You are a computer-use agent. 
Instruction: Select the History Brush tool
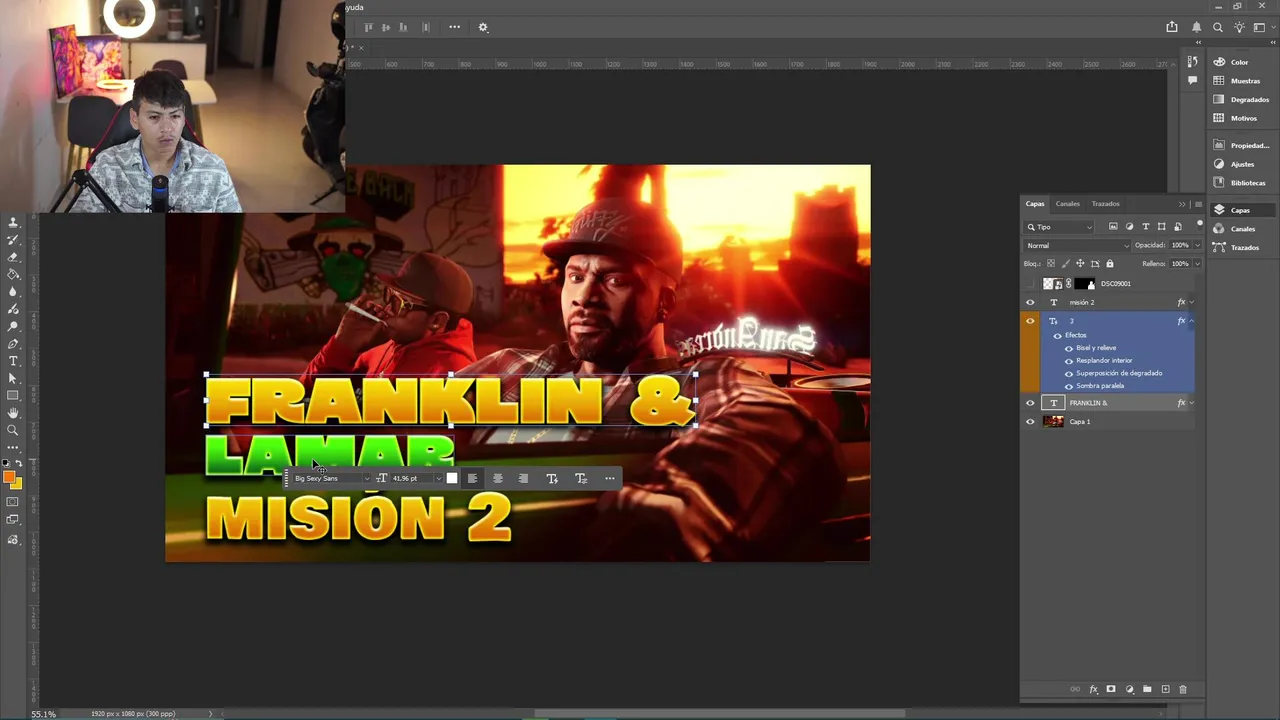[13, 240]
